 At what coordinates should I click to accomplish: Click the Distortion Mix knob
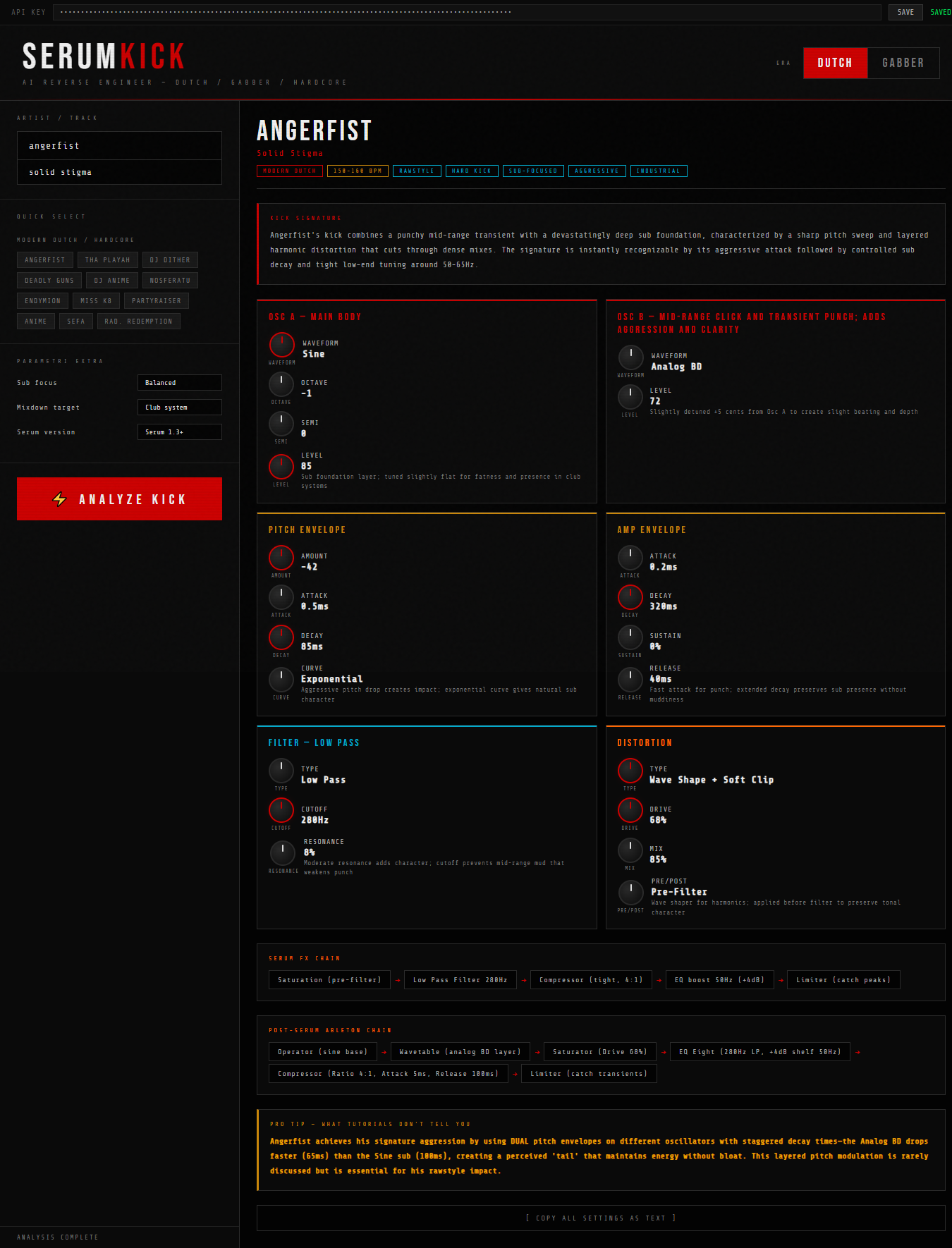click(630, 850)
